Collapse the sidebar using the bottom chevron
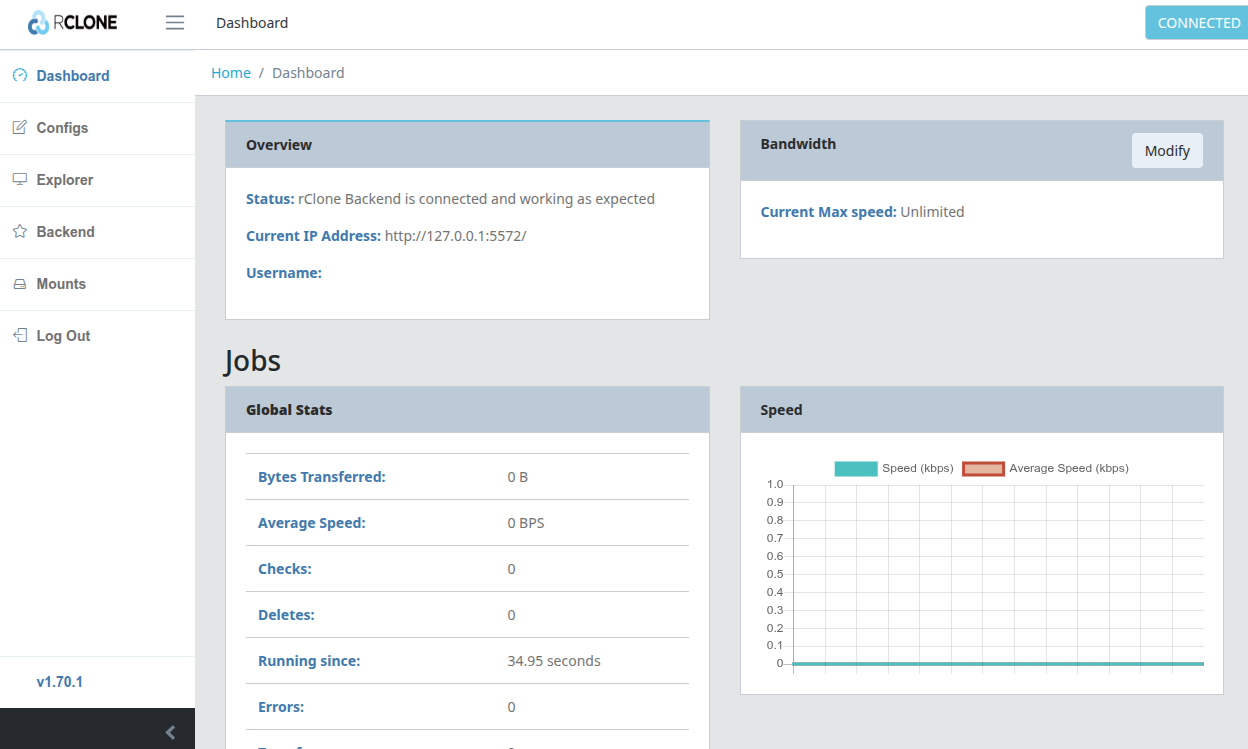1248x749 pixels. (x=169, y=731)
